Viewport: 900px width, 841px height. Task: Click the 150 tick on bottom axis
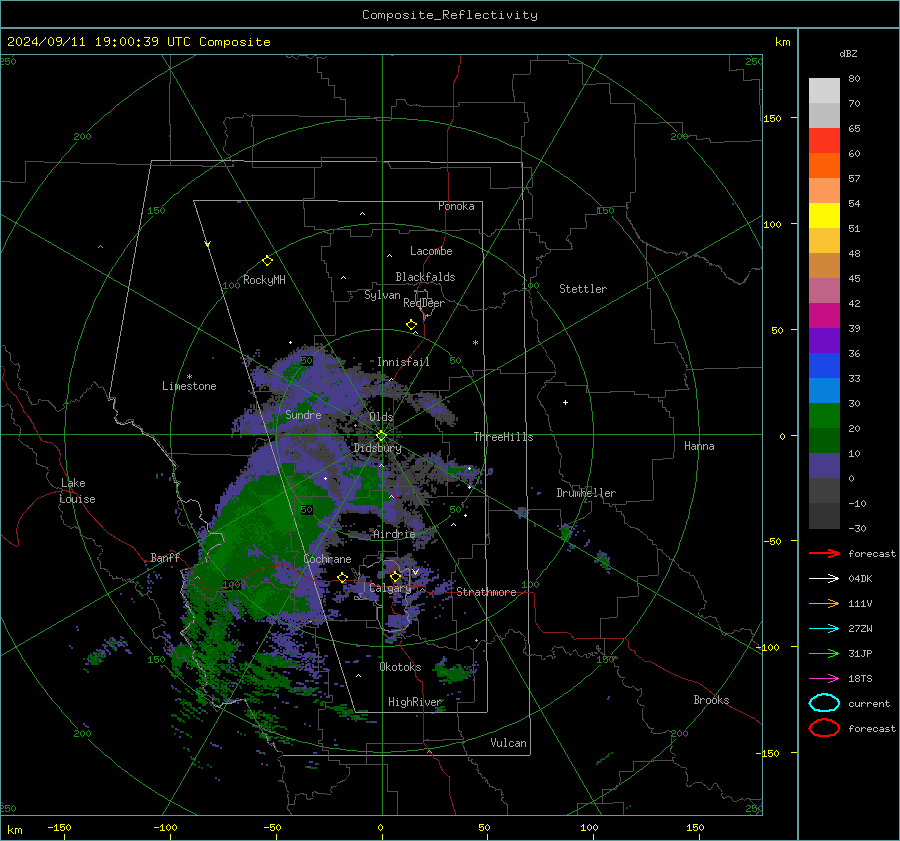coord(695,828)
